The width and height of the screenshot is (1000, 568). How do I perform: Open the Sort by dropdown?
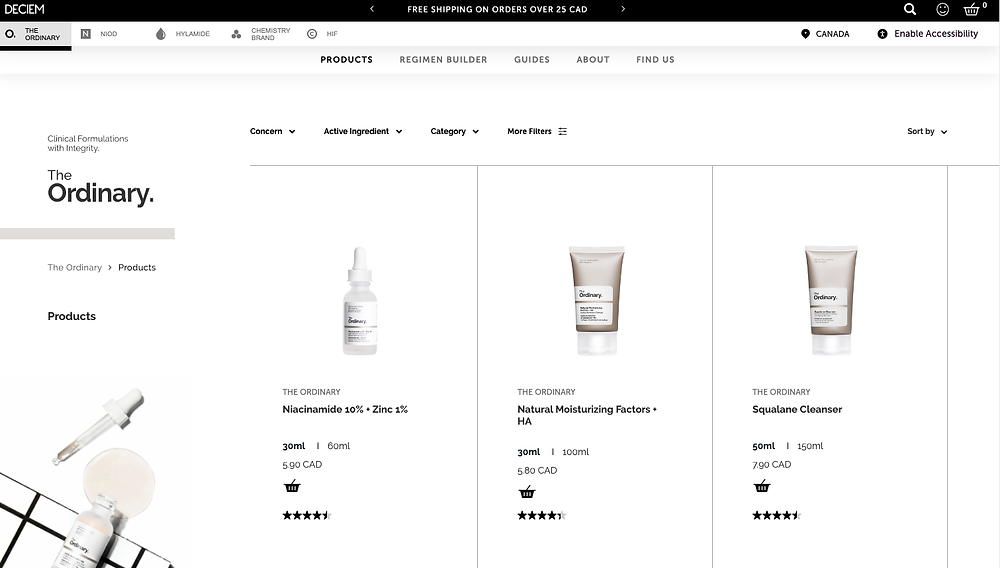(x=927, y=131)
